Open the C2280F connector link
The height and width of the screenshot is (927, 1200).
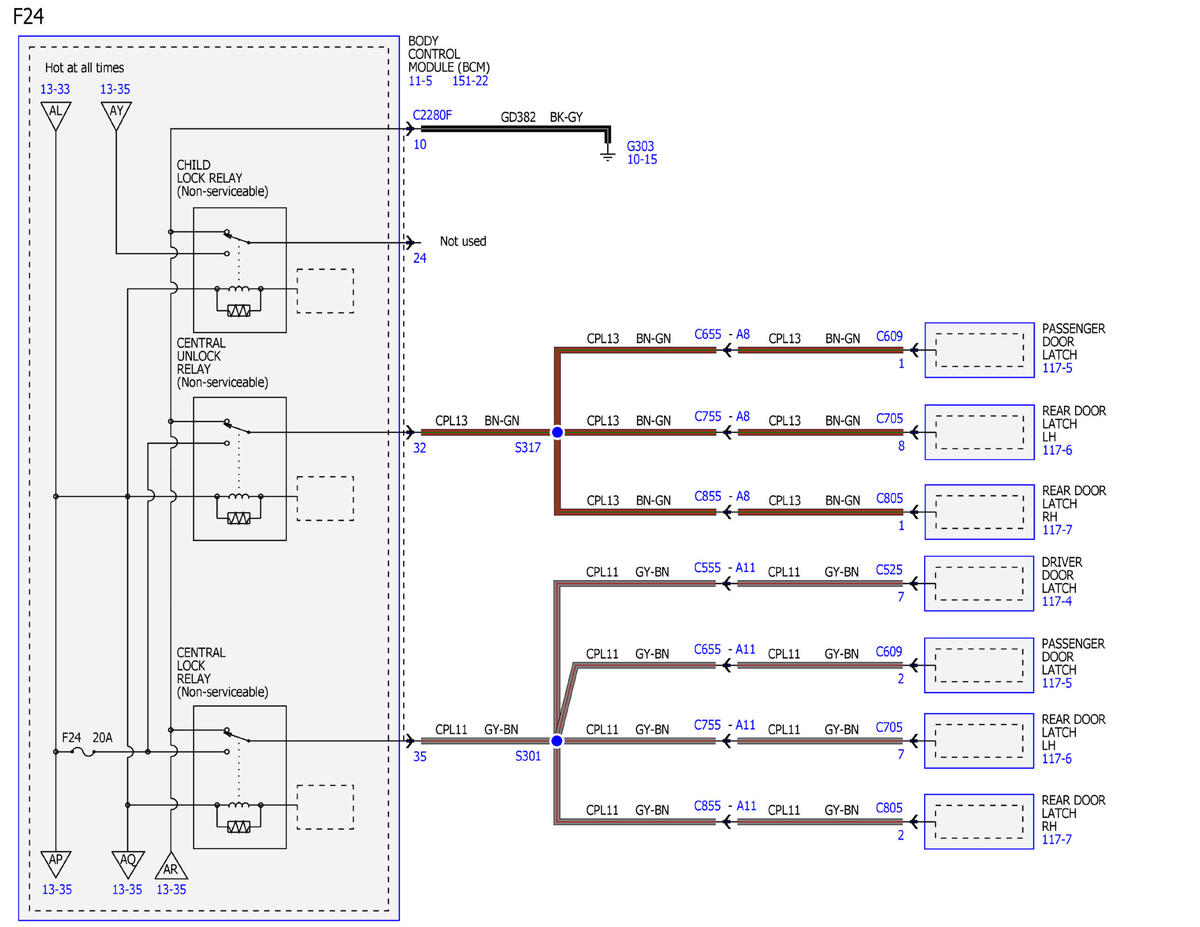coord(432,116)
